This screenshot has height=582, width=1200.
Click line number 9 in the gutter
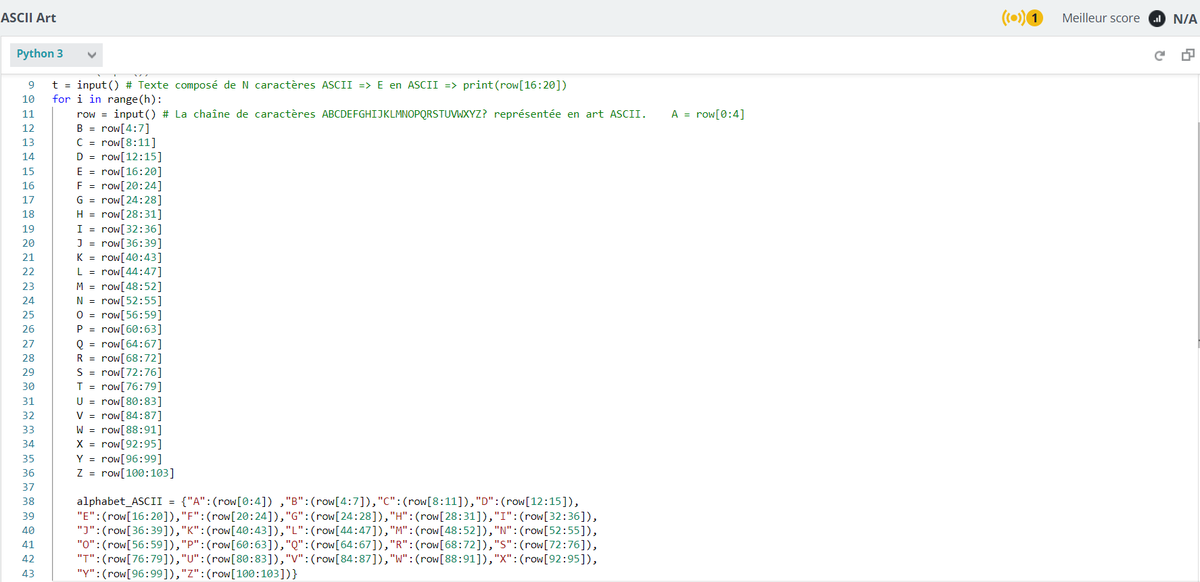pyautogui.click(x=31, y=85)
